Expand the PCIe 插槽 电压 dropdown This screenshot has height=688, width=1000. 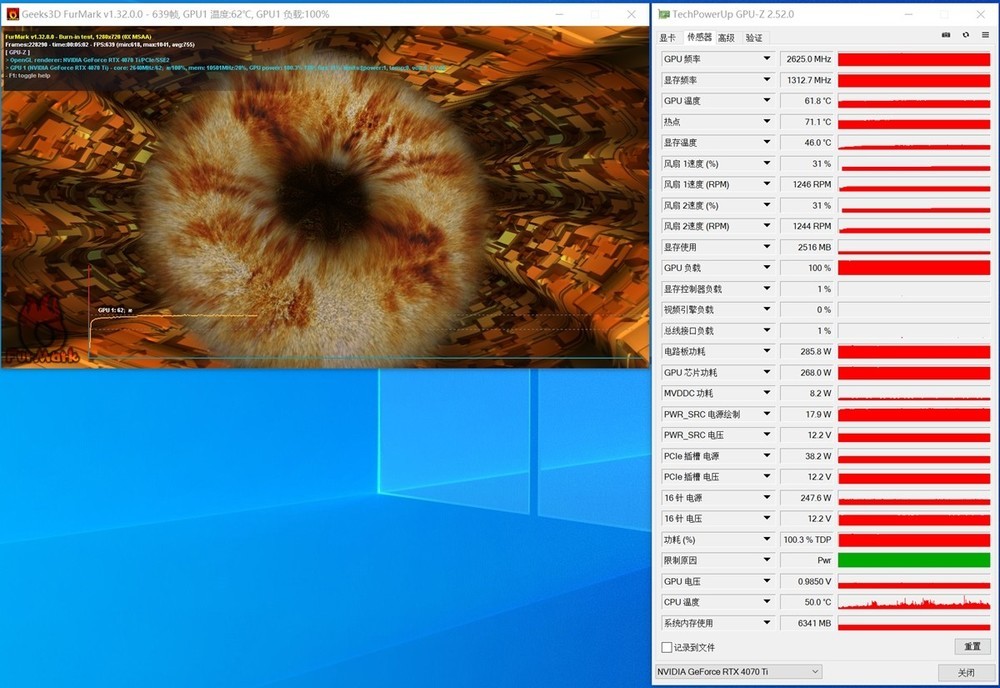pos(767,476)
